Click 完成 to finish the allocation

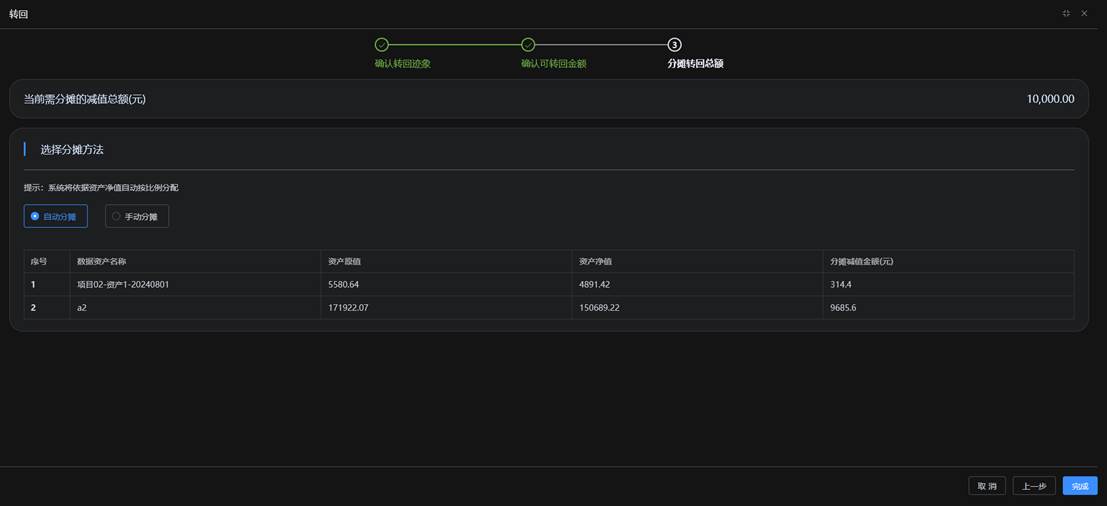click(1080, 486)
